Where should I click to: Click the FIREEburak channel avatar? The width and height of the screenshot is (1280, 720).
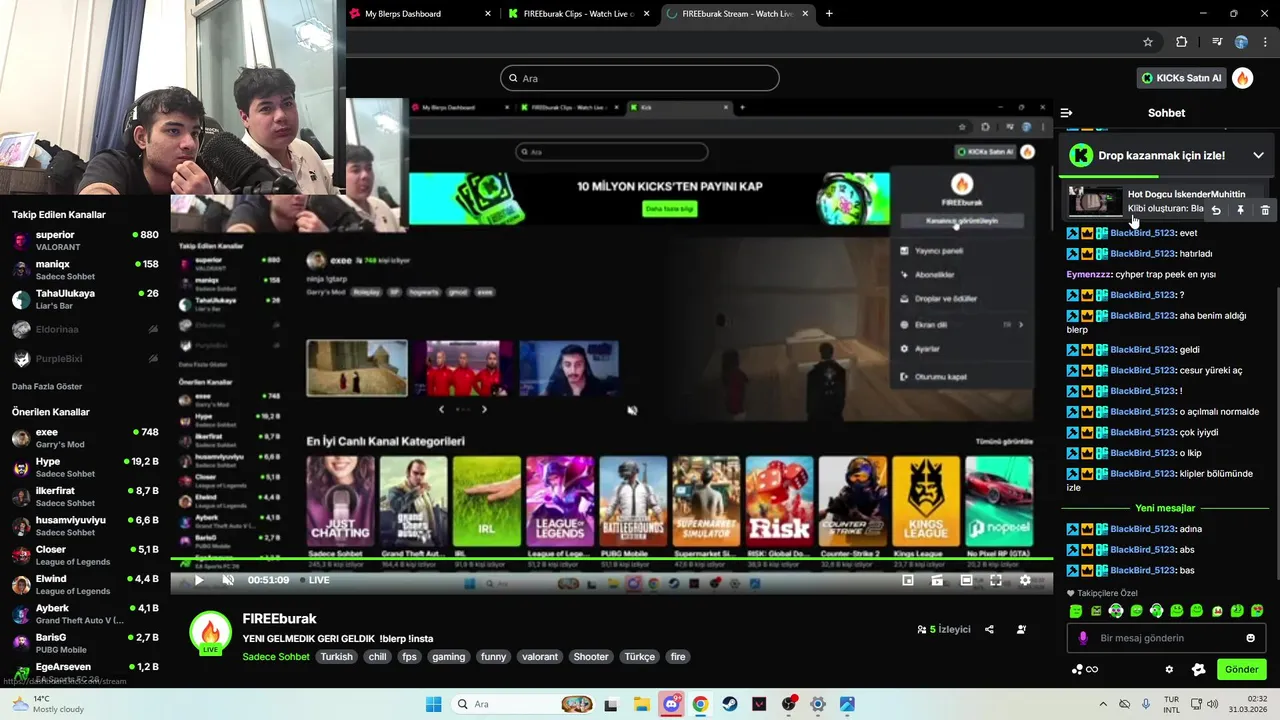(210, 632)
